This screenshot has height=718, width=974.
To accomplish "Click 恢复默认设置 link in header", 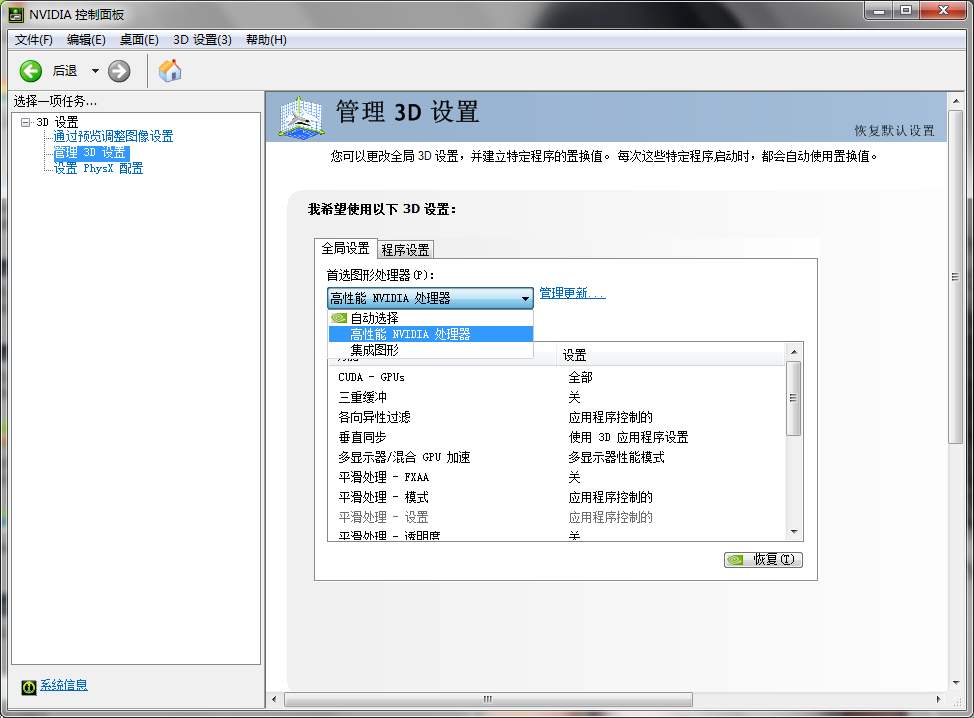I will [894, 130].
